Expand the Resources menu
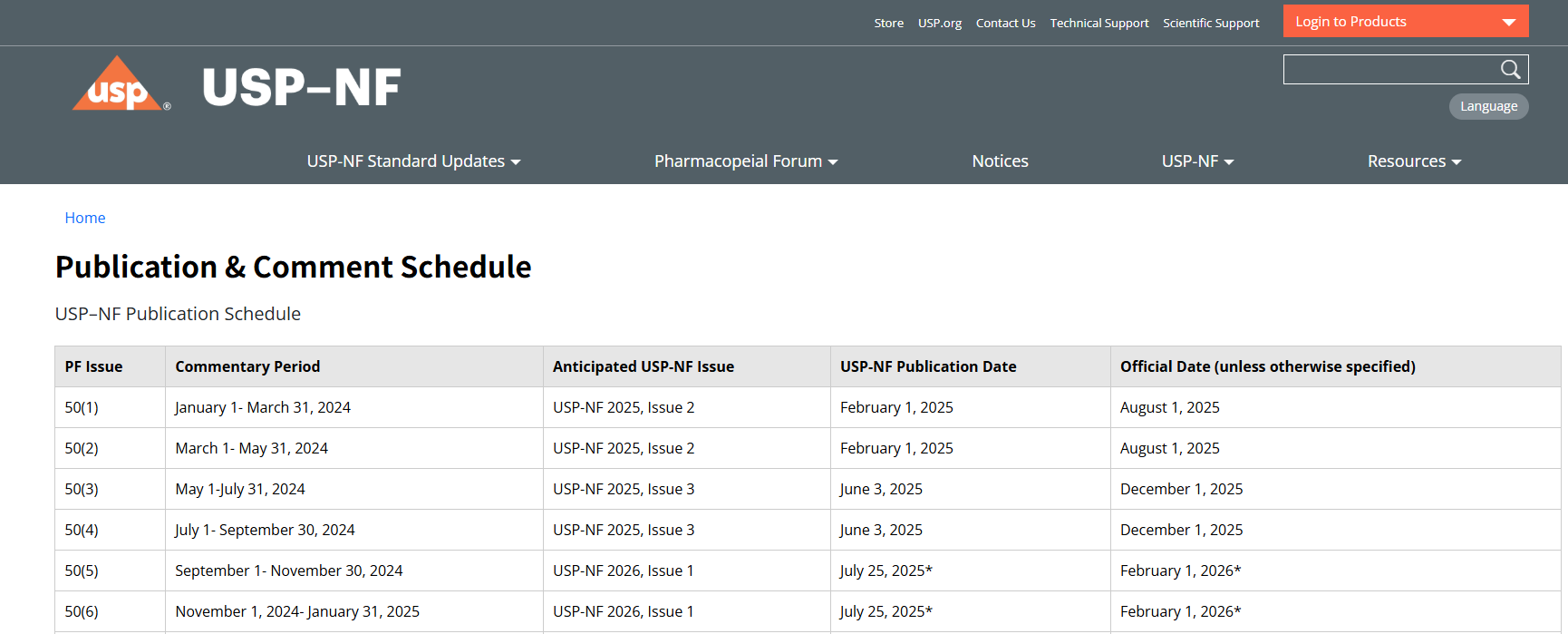 click(1414, 161)
